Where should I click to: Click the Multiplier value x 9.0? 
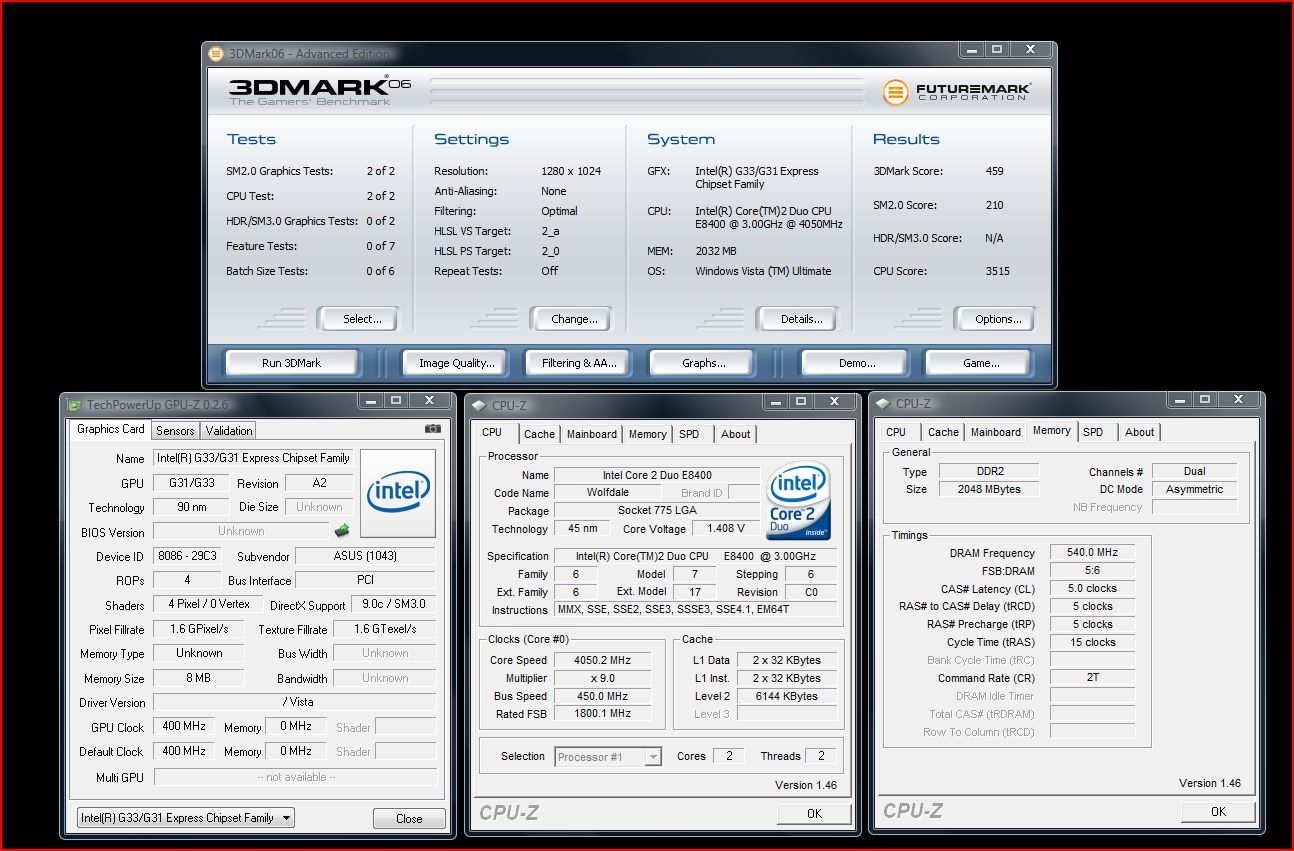point(602,678)
